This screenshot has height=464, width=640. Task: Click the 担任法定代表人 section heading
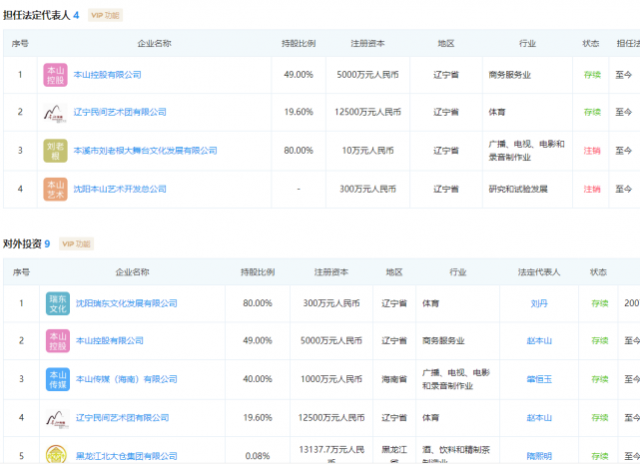pos(37,16)
